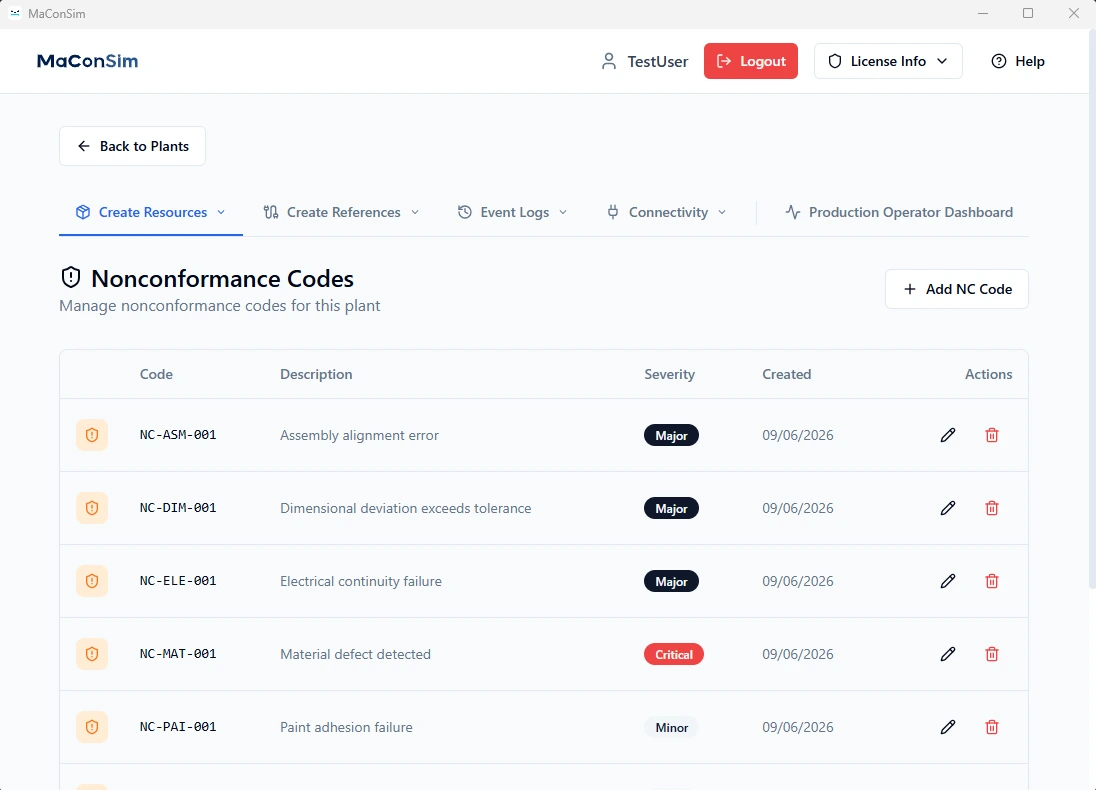The width and height of the screenshot is (1096, 790).
Task: Edit the NC-ASM-001 code with pencil icon
Action: pyautogui.click(x=948, y=435)
